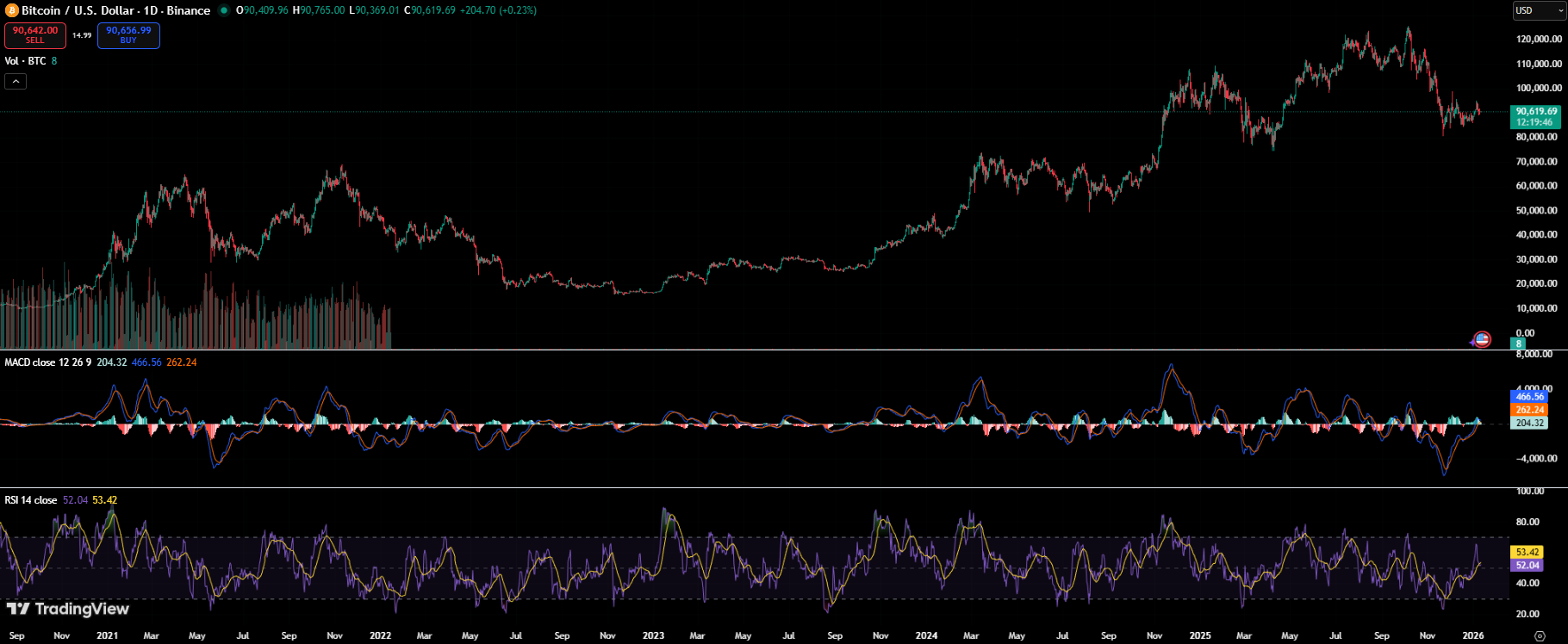Click the 2022 label on time axis
1568x644 pixels.
click(380, 635)
